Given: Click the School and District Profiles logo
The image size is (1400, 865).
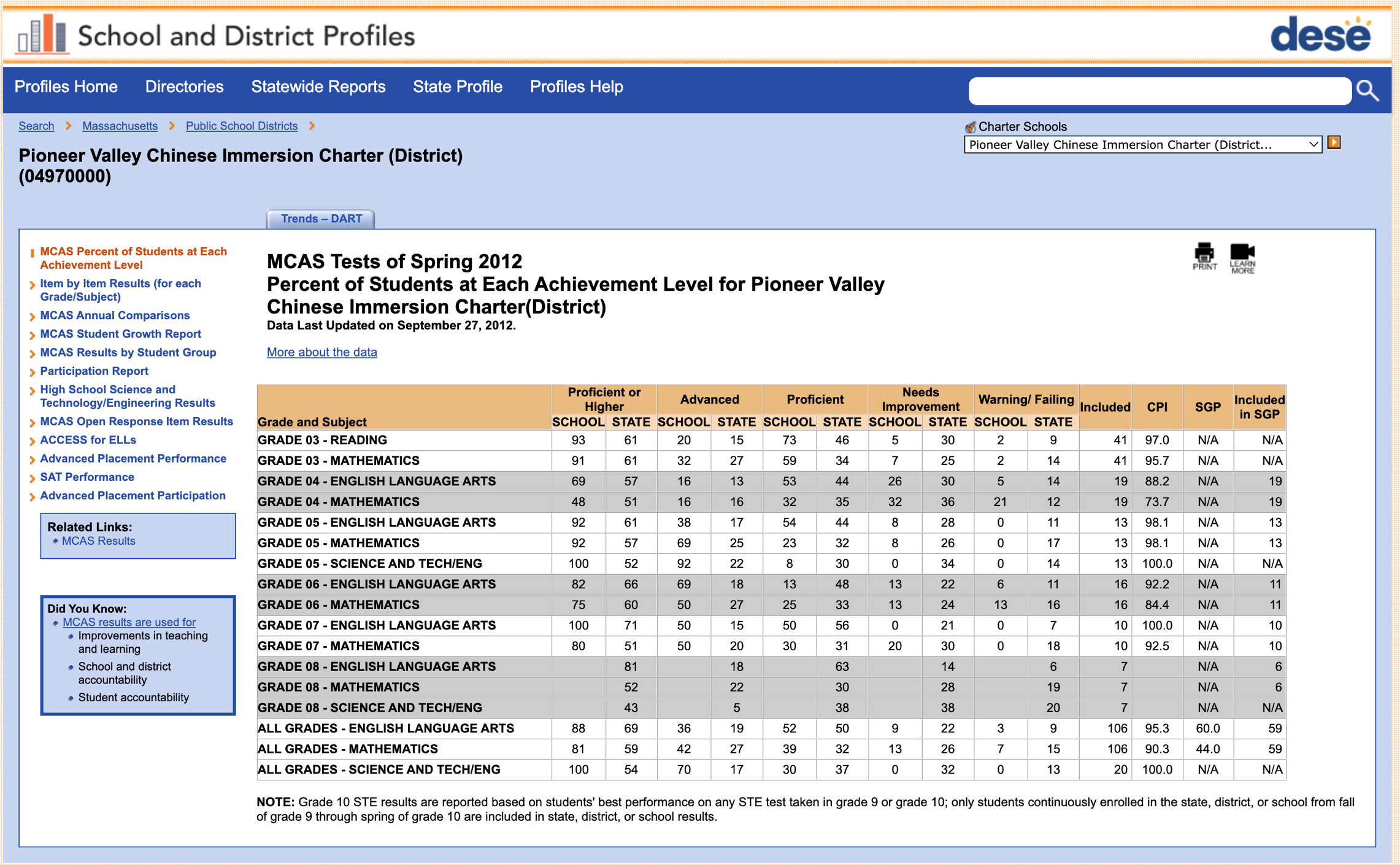Looking at the screenshot, I should (x=215, y=36).
